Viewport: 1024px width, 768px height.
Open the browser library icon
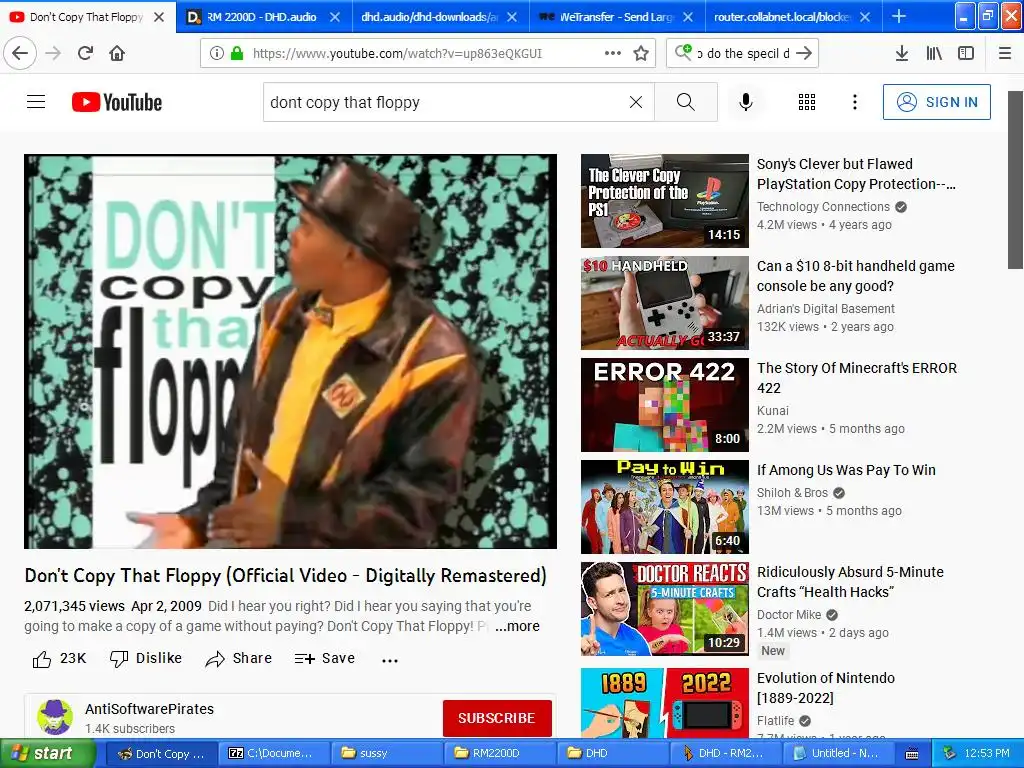(934, 53)
